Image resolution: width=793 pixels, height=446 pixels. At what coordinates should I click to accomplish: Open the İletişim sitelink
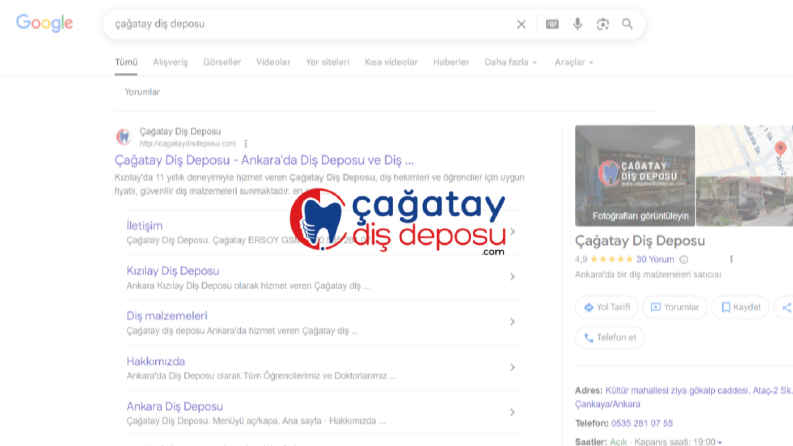pos(145,226)
